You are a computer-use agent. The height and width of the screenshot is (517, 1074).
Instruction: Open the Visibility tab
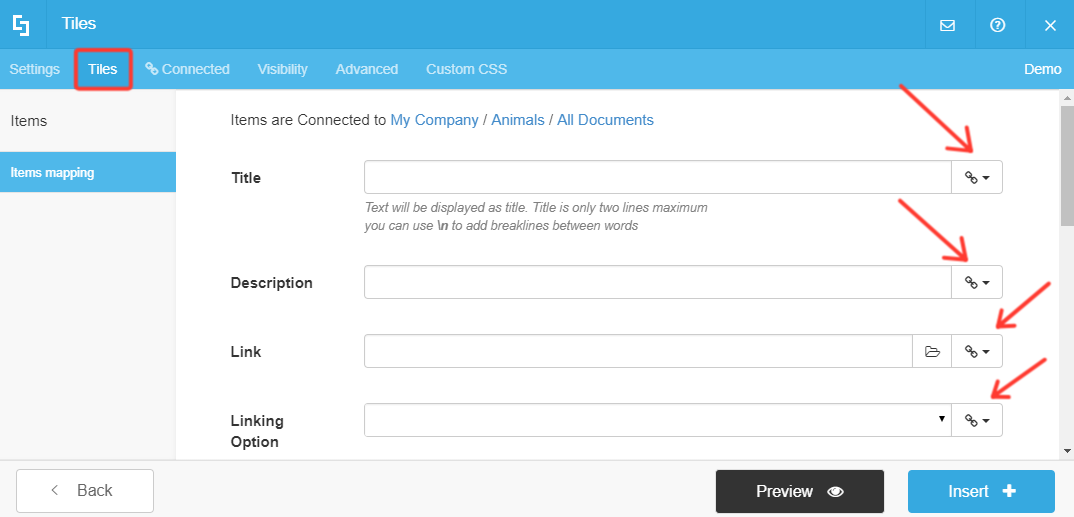282,69
